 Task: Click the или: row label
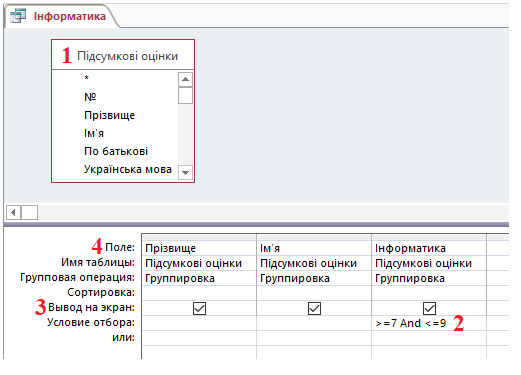(x=123, y=337)
